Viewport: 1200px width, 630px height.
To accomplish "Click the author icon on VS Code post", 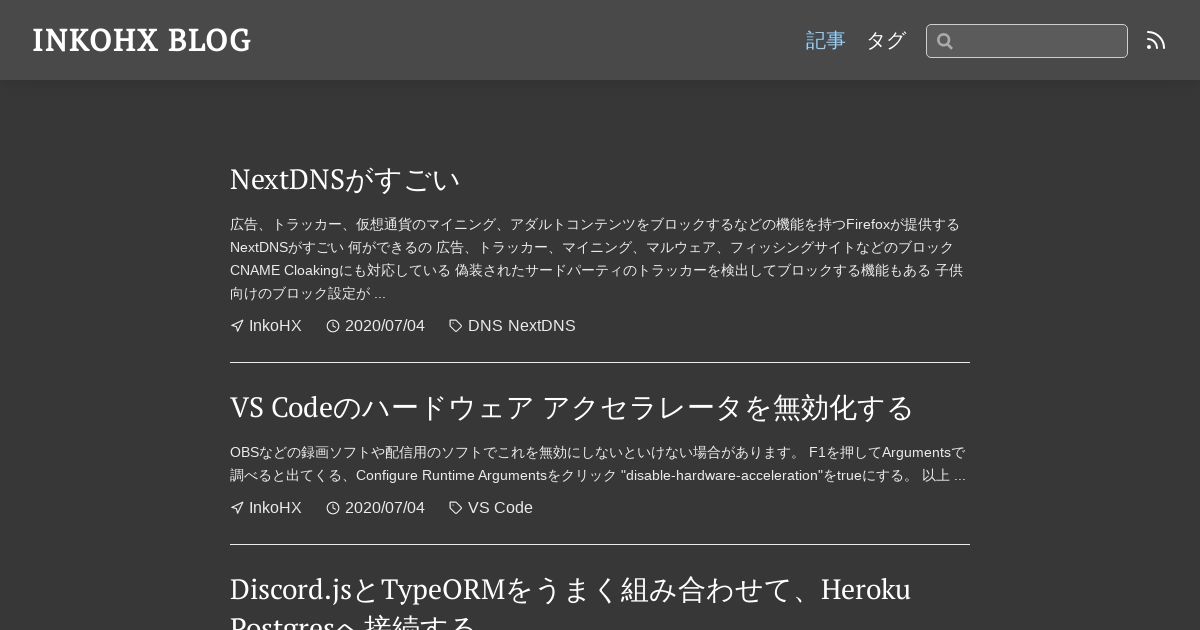I will [237, 507].
